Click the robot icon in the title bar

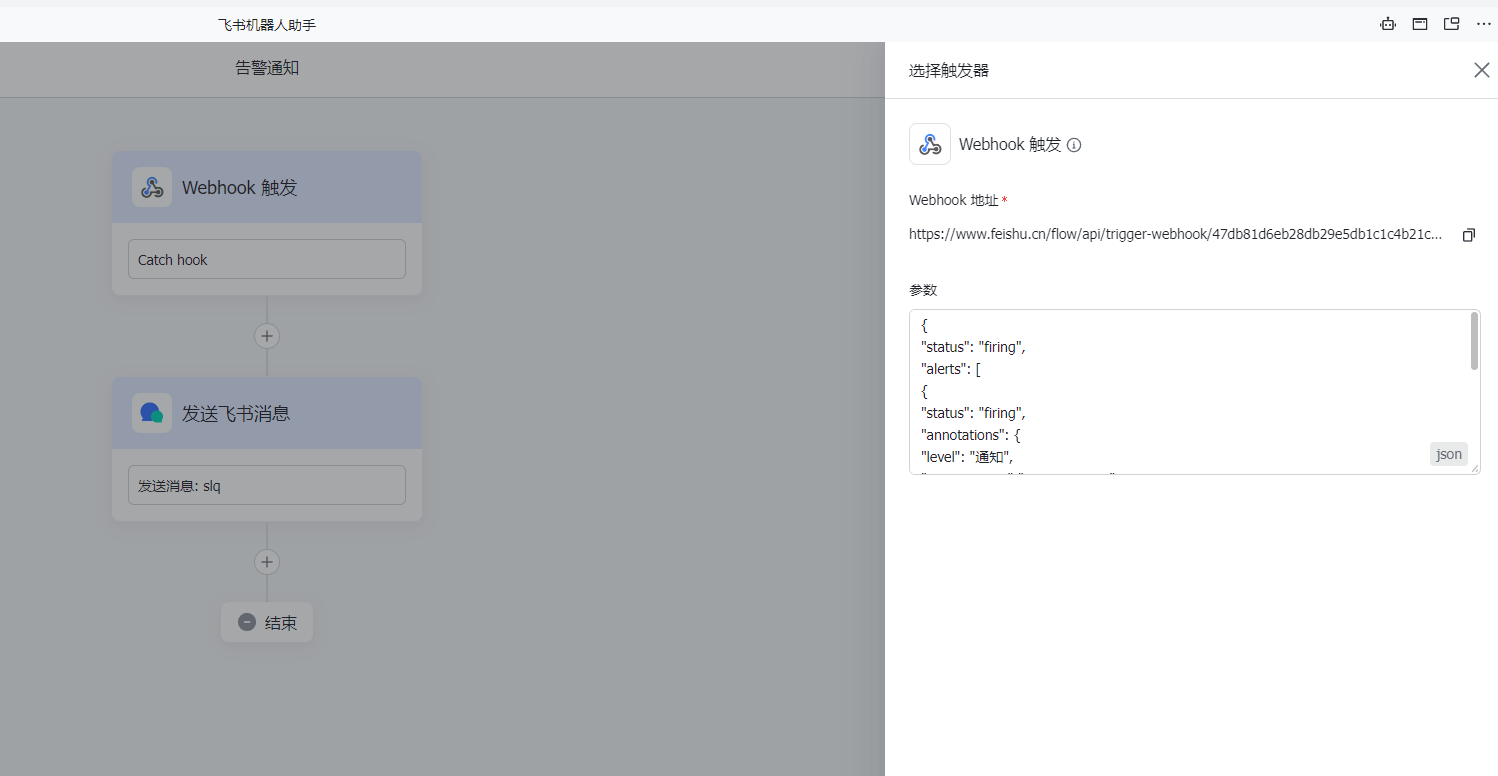1388,24
